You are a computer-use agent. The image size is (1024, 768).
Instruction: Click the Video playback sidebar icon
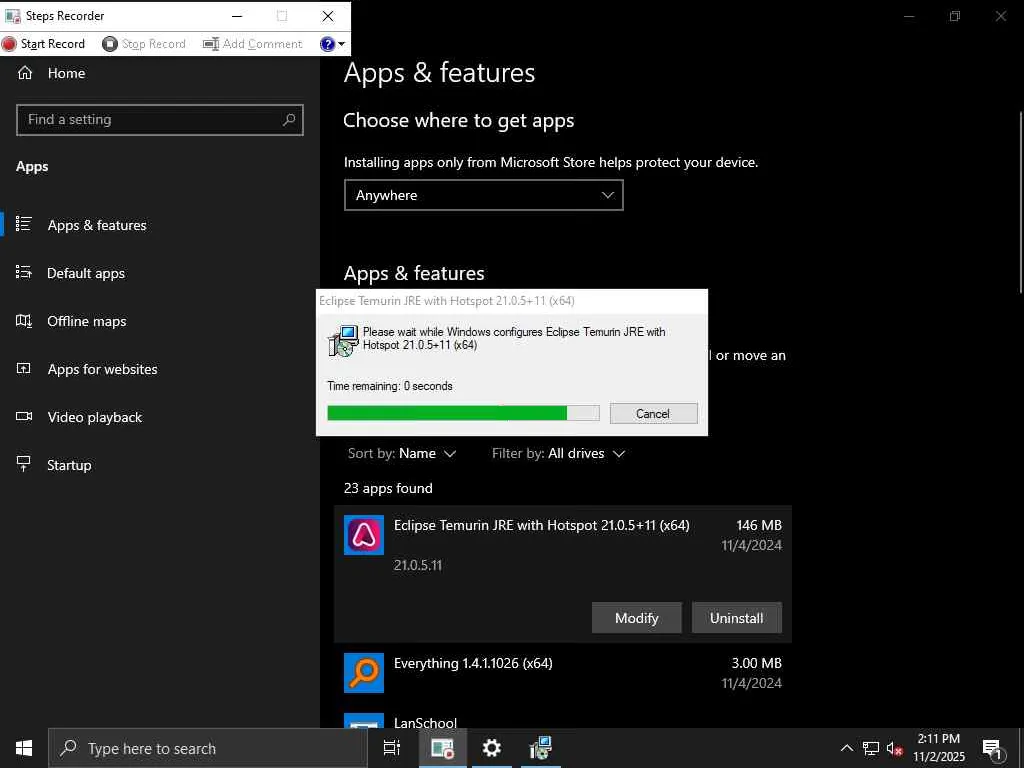click(x=24, y=416)
